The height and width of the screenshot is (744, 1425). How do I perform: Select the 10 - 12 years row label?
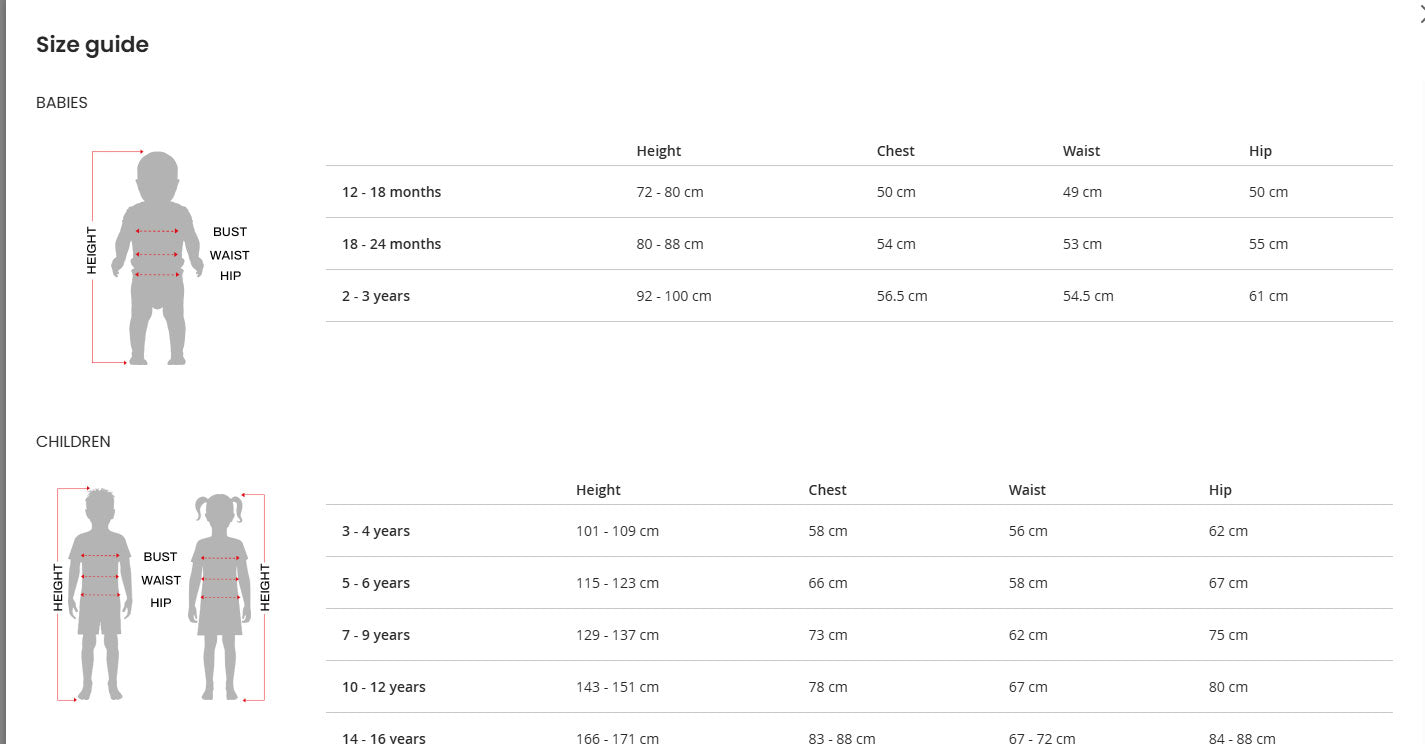[384, 687]
